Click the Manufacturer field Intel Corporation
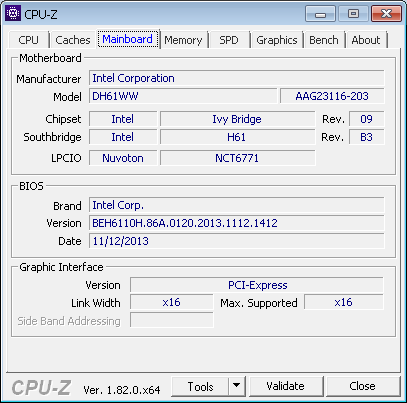 pos(237,78)
